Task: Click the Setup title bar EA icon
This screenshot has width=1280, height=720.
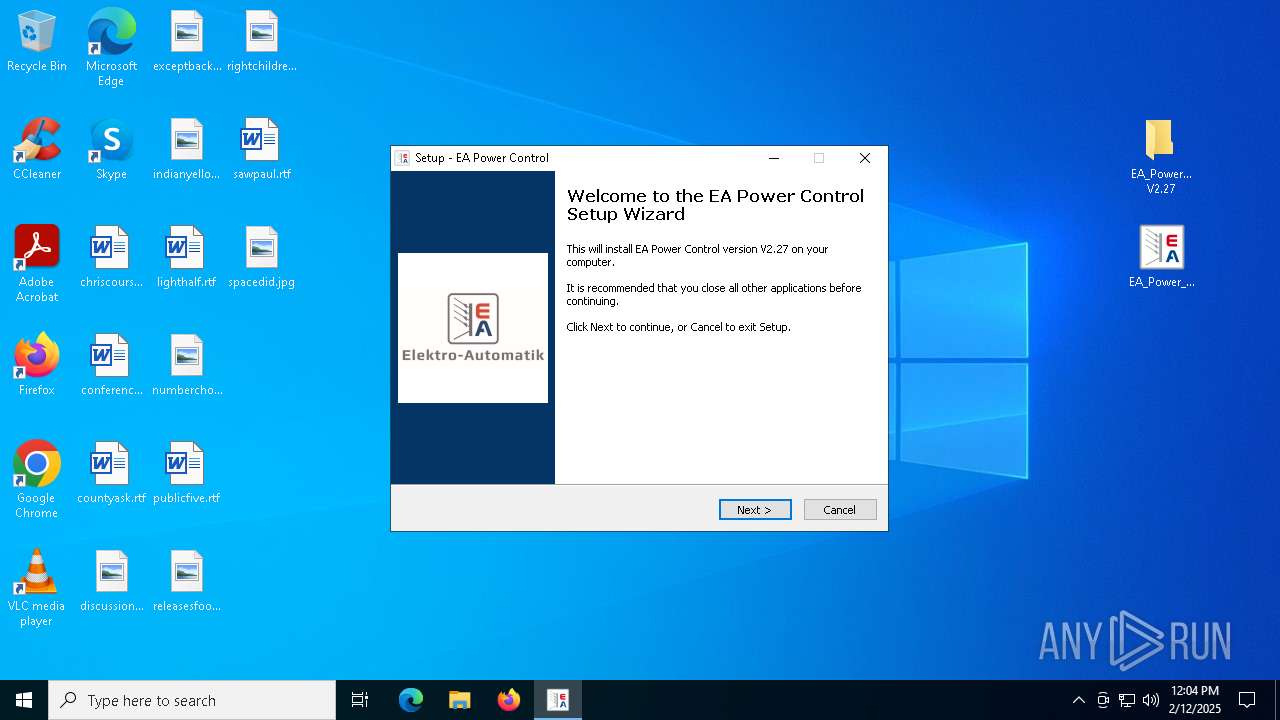Action: pos(403,158)
